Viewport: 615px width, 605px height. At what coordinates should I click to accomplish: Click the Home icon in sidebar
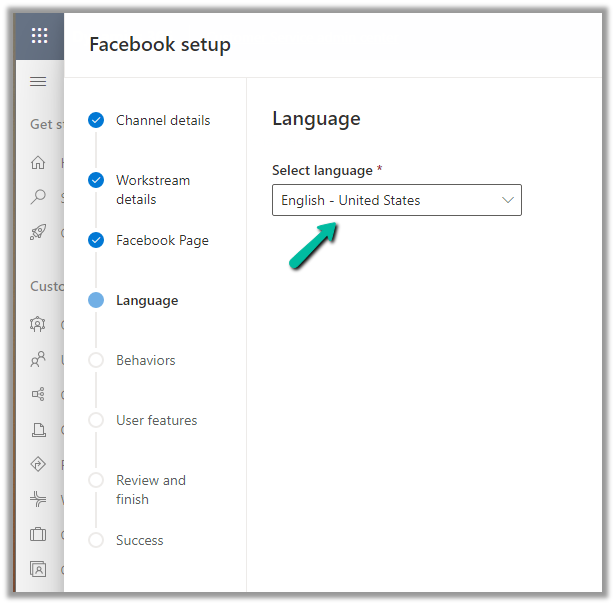click(x=38, y=162)
